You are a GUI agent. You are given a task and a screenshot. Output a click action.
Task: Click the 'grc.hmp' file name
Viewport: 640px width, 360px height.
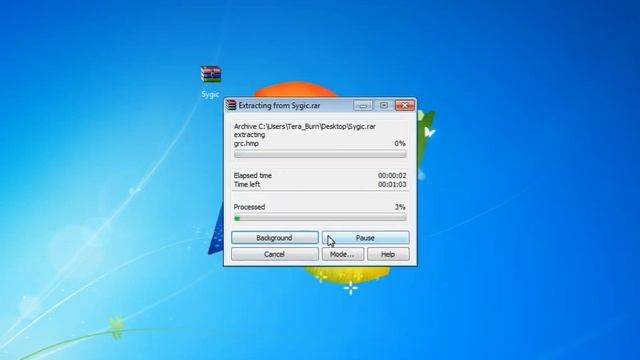(x=246, y=144)
